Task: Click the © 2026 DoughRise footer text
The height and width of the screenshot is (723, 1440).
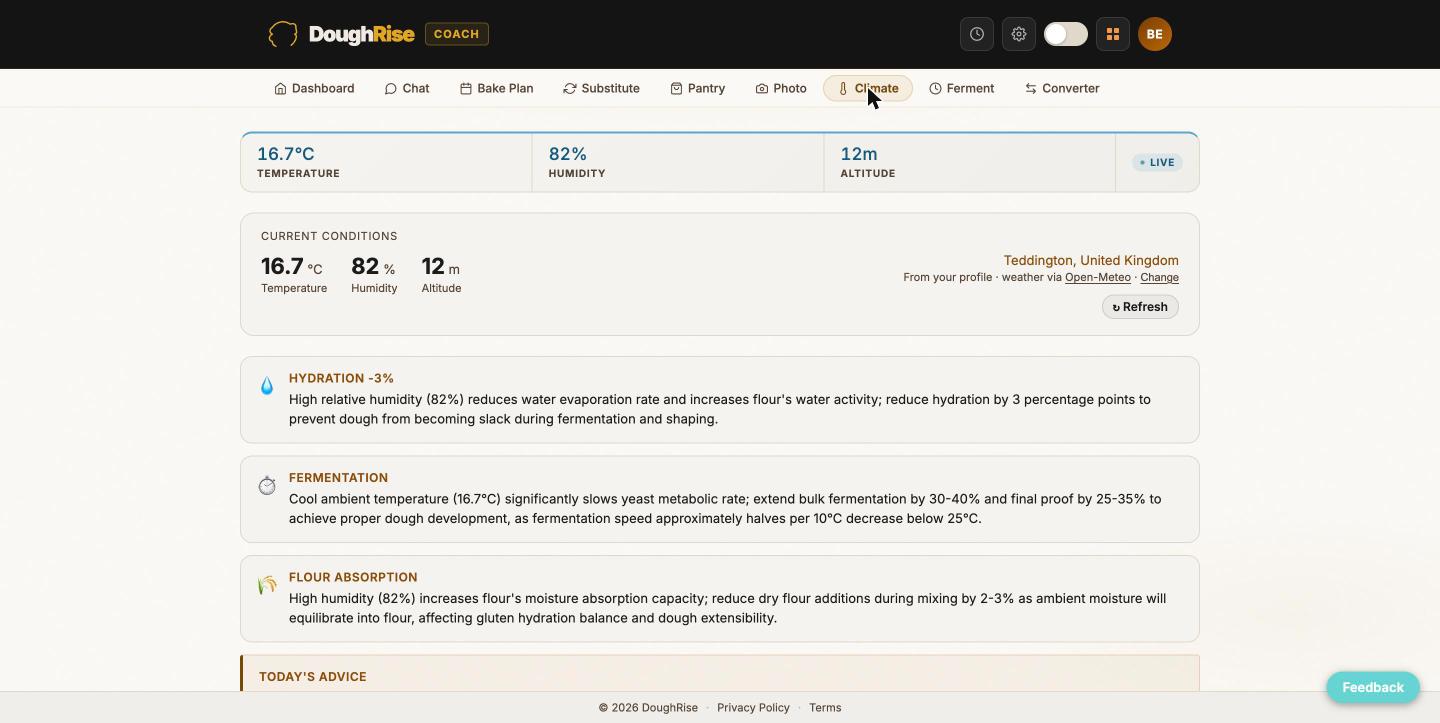Action: (648, 707)
